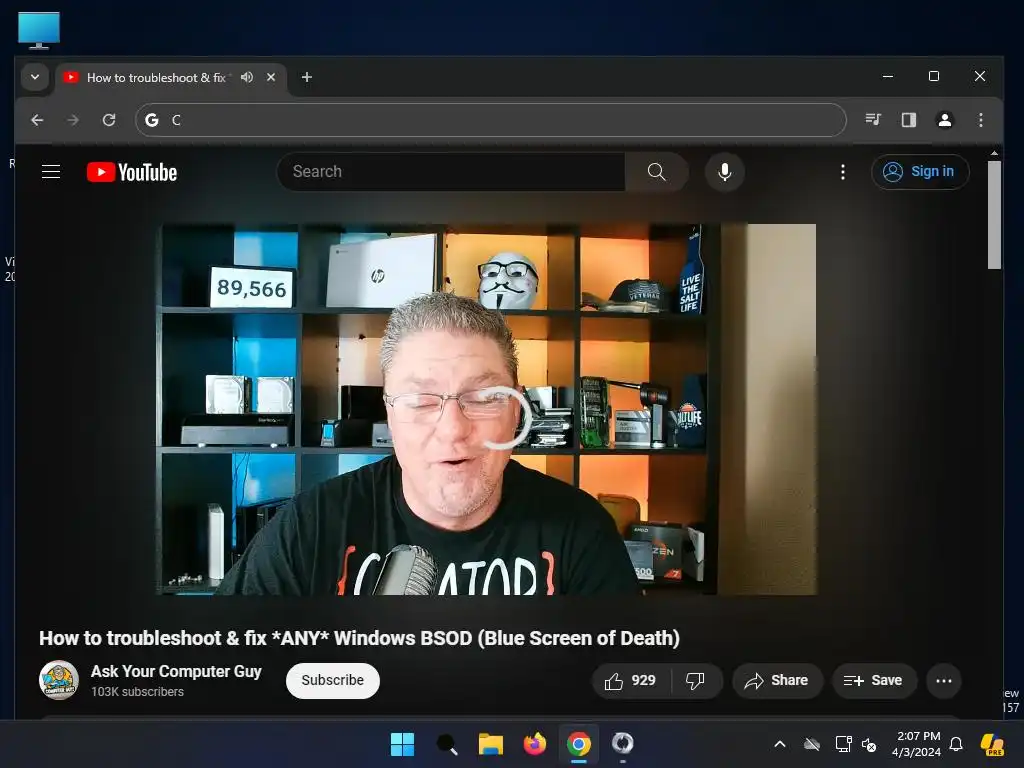Open the Windows Start menu
Image resolution: width=1024 pixels, height=768 pixels.
click(x=402, y=744)
